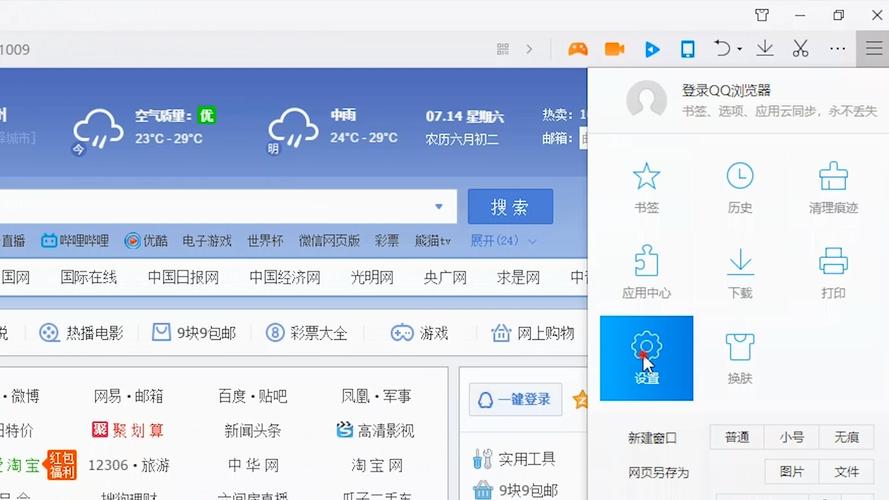
Task: Choose 无痕 incognito window option
Action: tap(846, 437)
